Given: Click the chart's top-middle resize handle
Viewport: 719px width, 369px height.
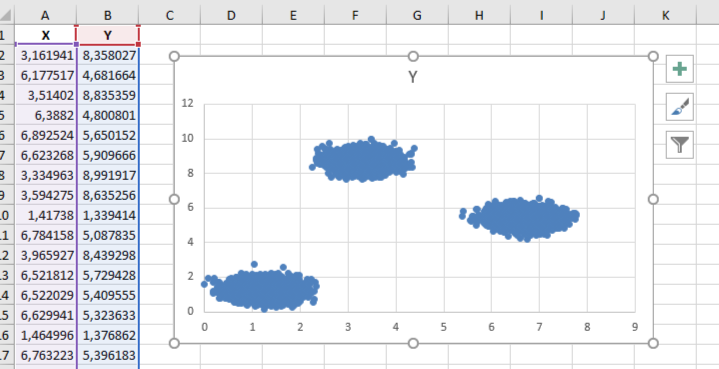Looking at the screenshot, I should point(413,56).
